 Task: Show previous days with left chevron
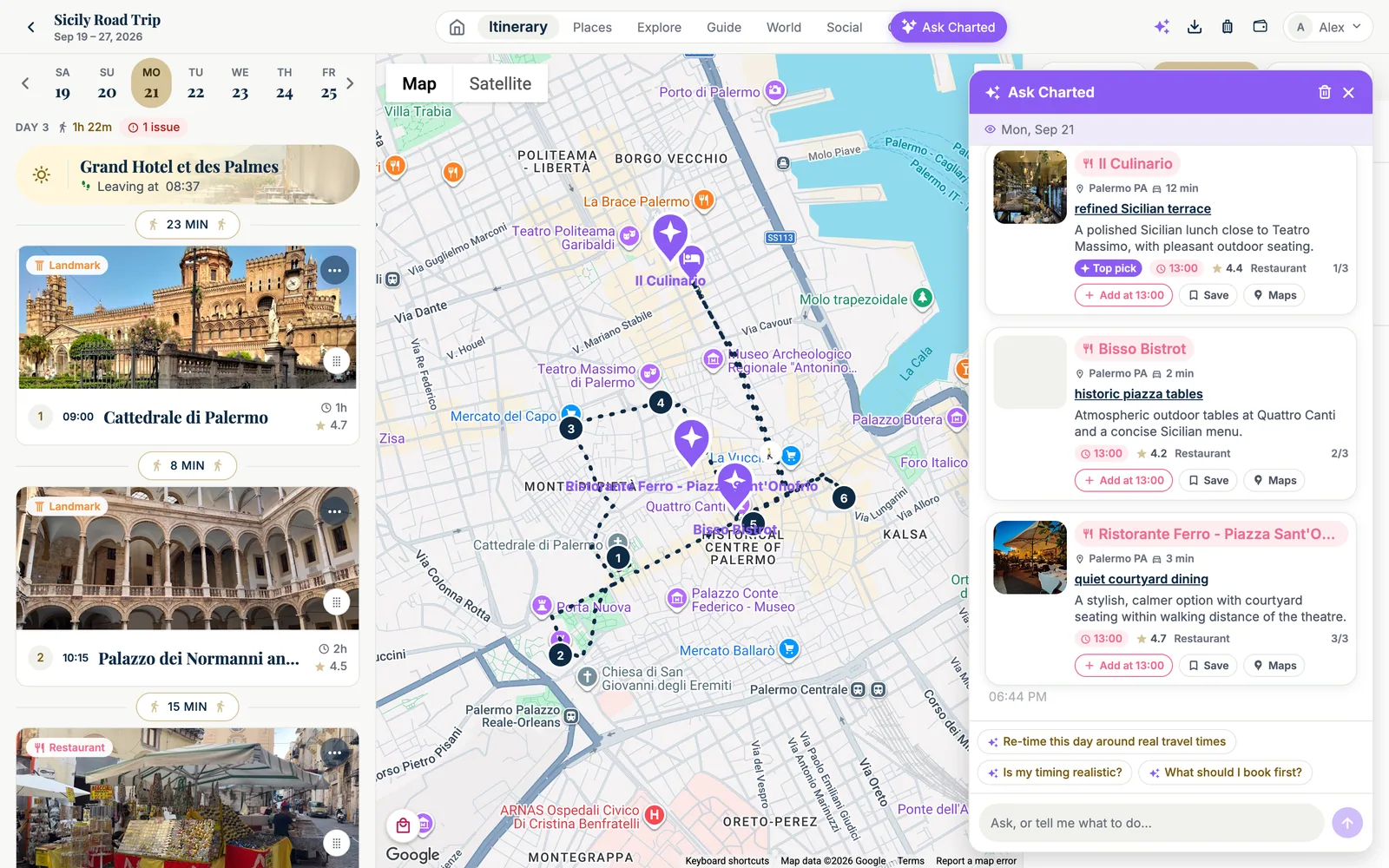click(x=25, y=83)
